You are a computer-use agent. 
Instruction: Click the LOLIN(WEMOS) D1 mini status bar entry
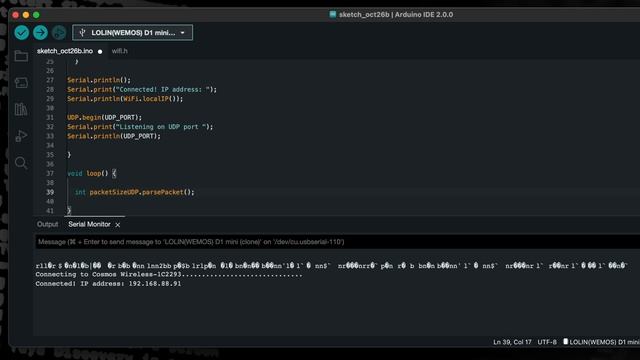tap(604, 342)
